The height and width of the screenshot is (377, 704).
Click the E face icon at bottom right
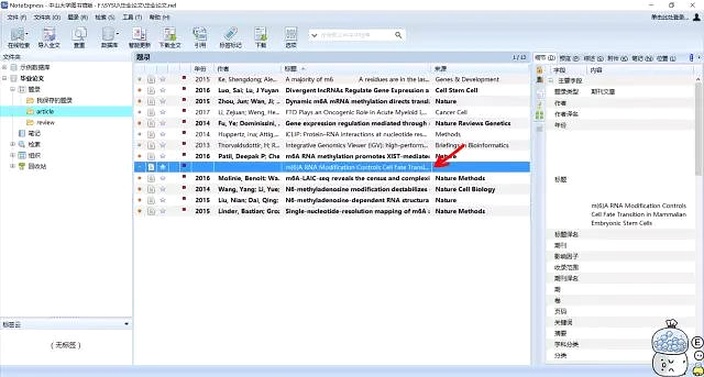[x=697, y=343]
